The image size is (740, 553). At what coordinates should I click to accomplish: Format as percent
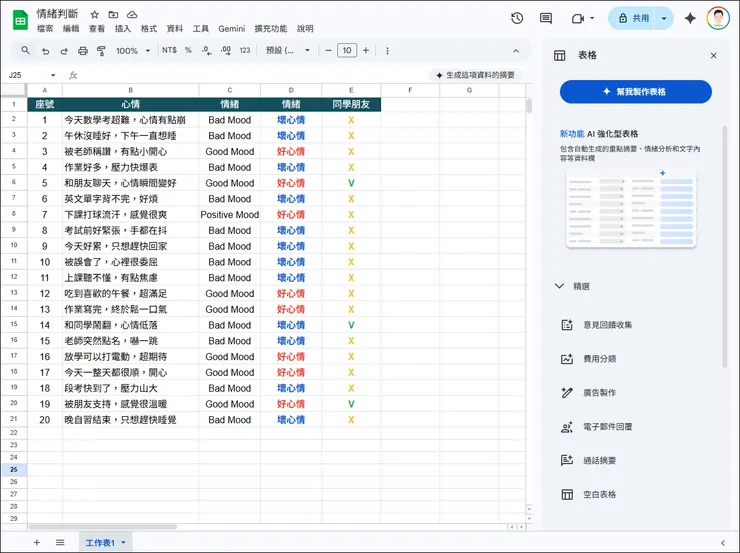(188, 50)
